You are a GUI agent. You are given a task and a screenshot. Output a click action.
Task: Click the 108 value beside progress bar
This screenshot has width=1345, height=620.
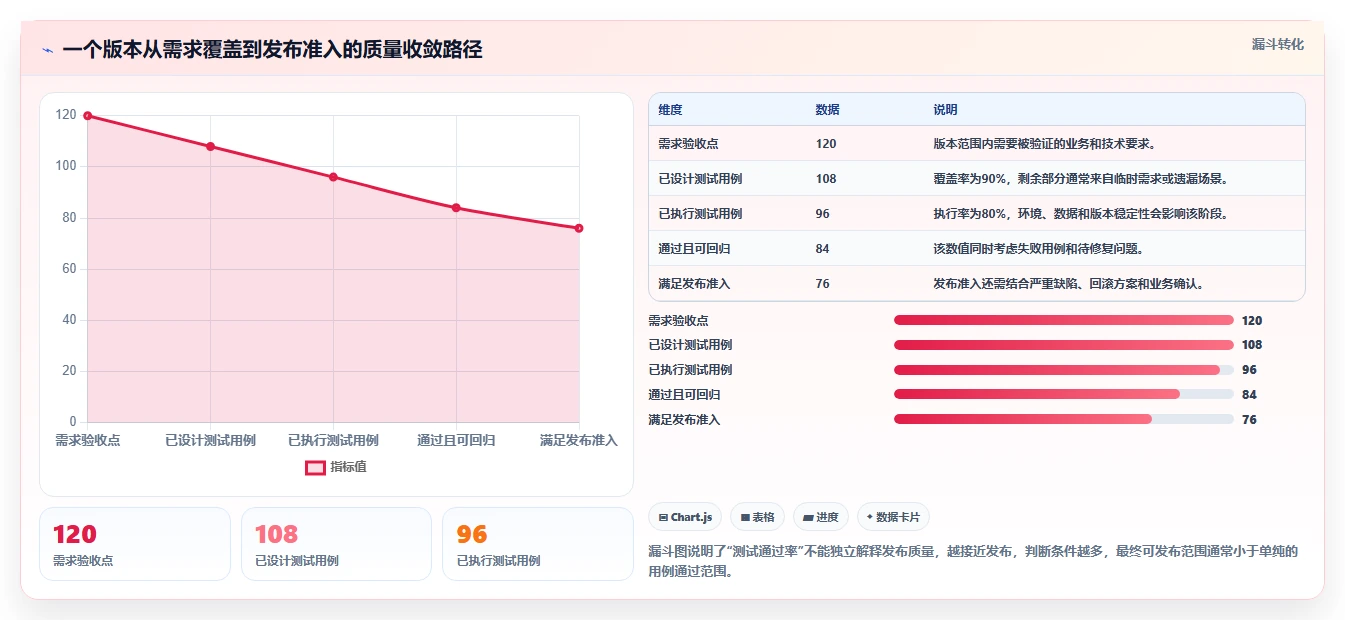[1252, 345]
